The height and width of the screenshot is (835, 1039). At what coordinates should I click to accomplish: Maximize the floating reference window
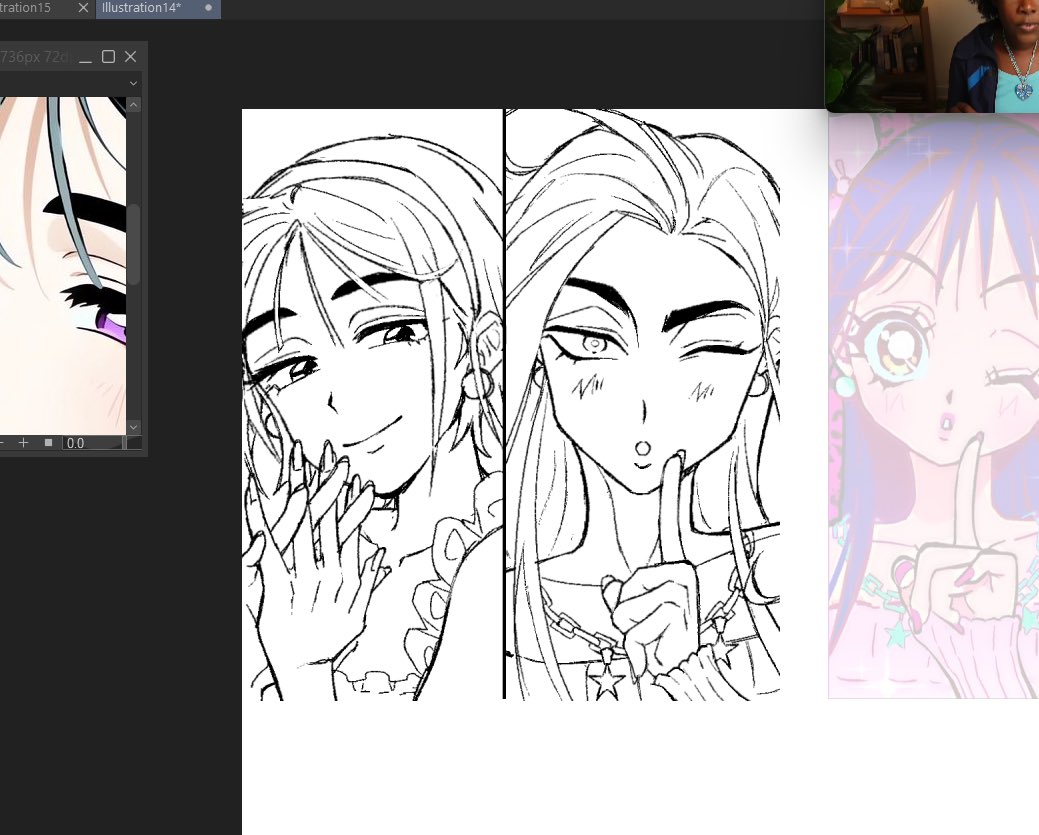coord(108,57)
